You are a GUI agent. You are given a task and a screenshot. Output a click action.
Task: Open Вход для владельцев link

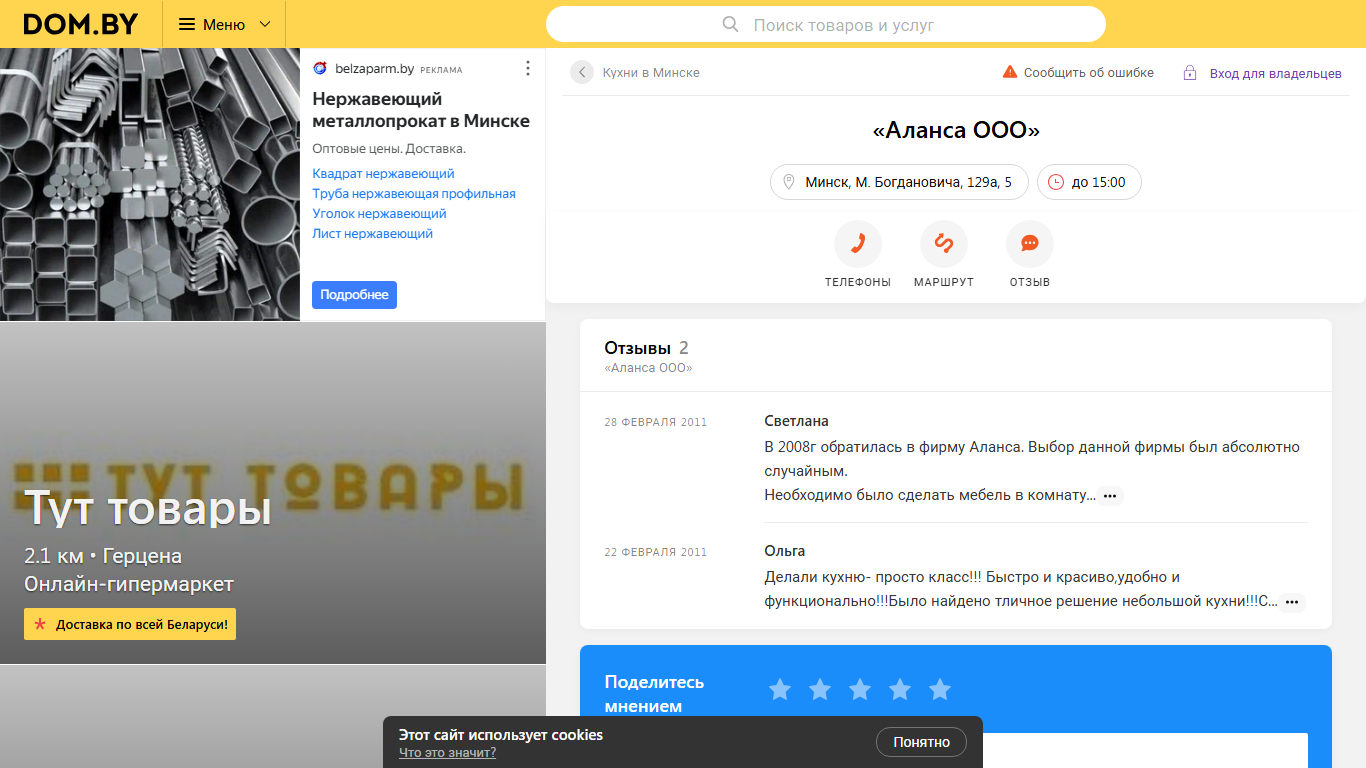pyautogui.click(x=1276, y=74)
